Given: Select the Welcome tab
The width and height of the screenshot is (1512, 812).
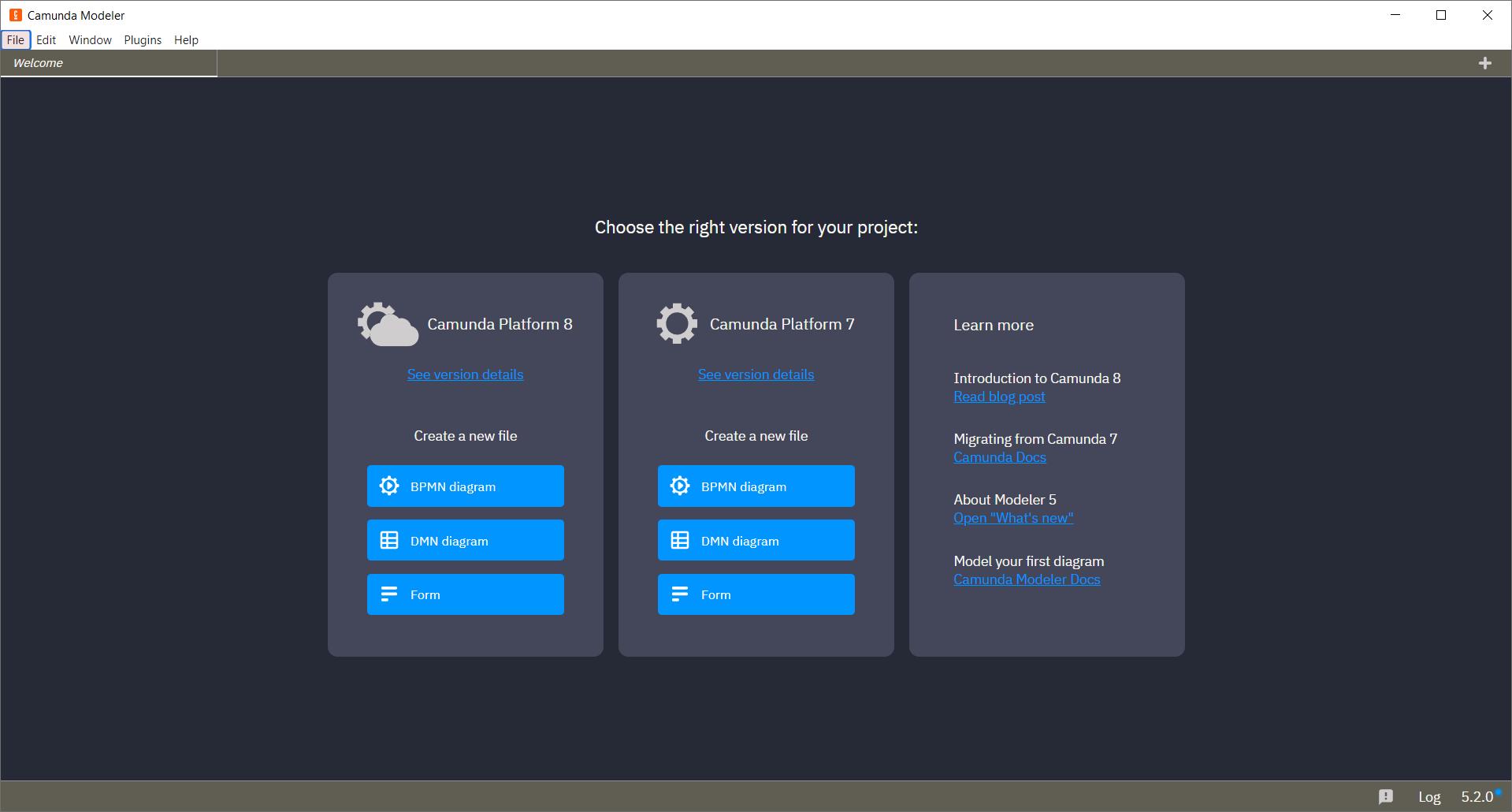Looking at the screenshot, I should coord(109,63).
